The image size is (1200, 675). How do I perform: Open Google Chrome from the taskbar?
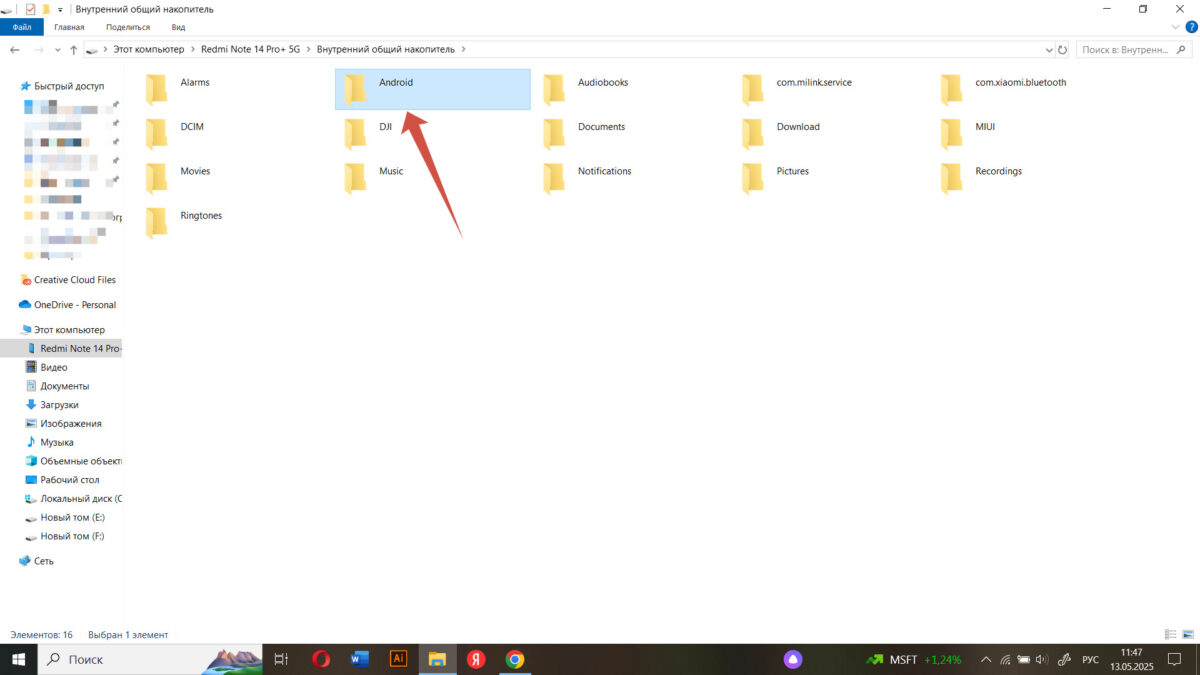coord(515,659)
